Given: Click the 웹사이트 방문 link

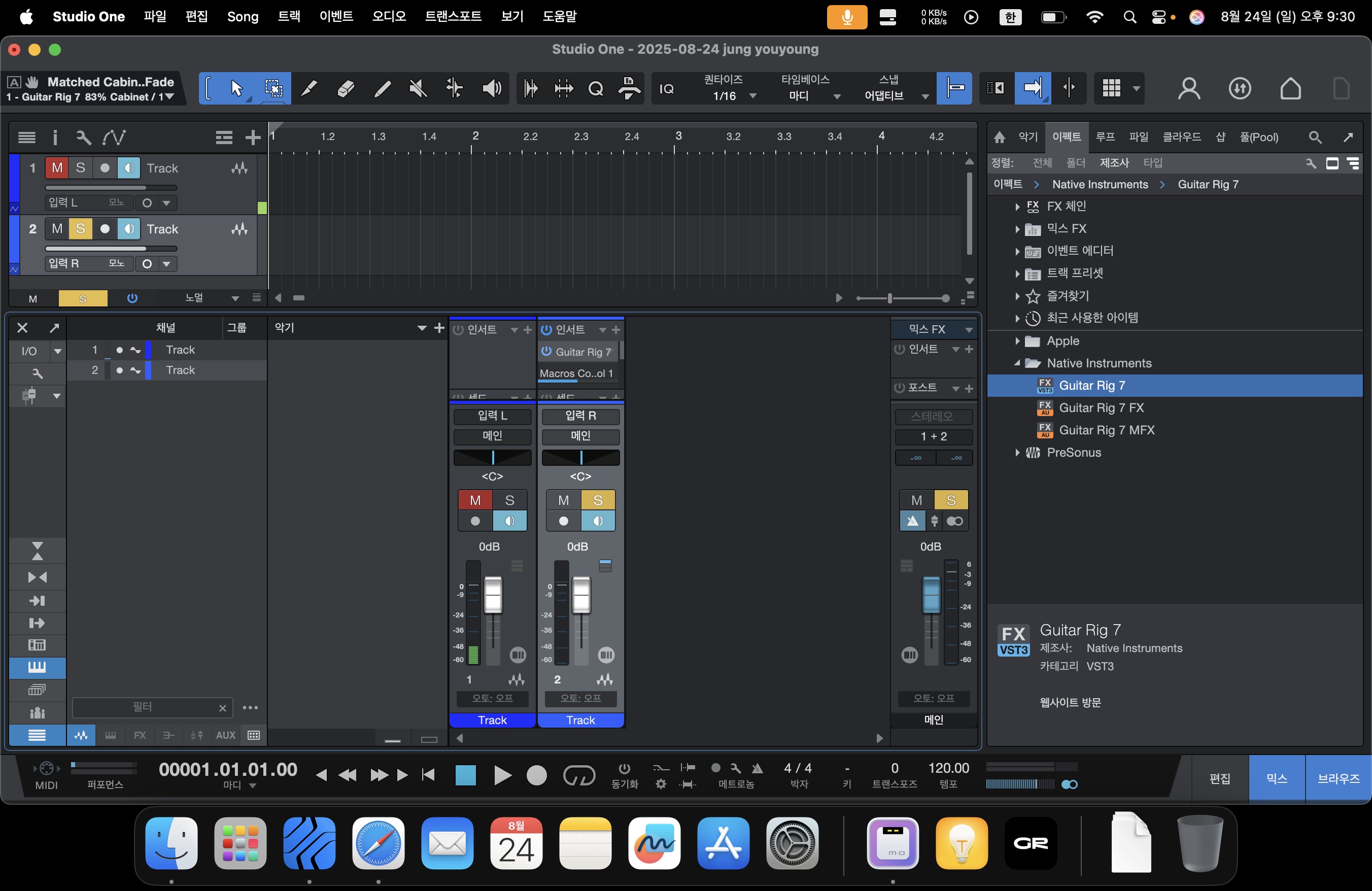Looking at the screenshot, I should point(1070,703).
